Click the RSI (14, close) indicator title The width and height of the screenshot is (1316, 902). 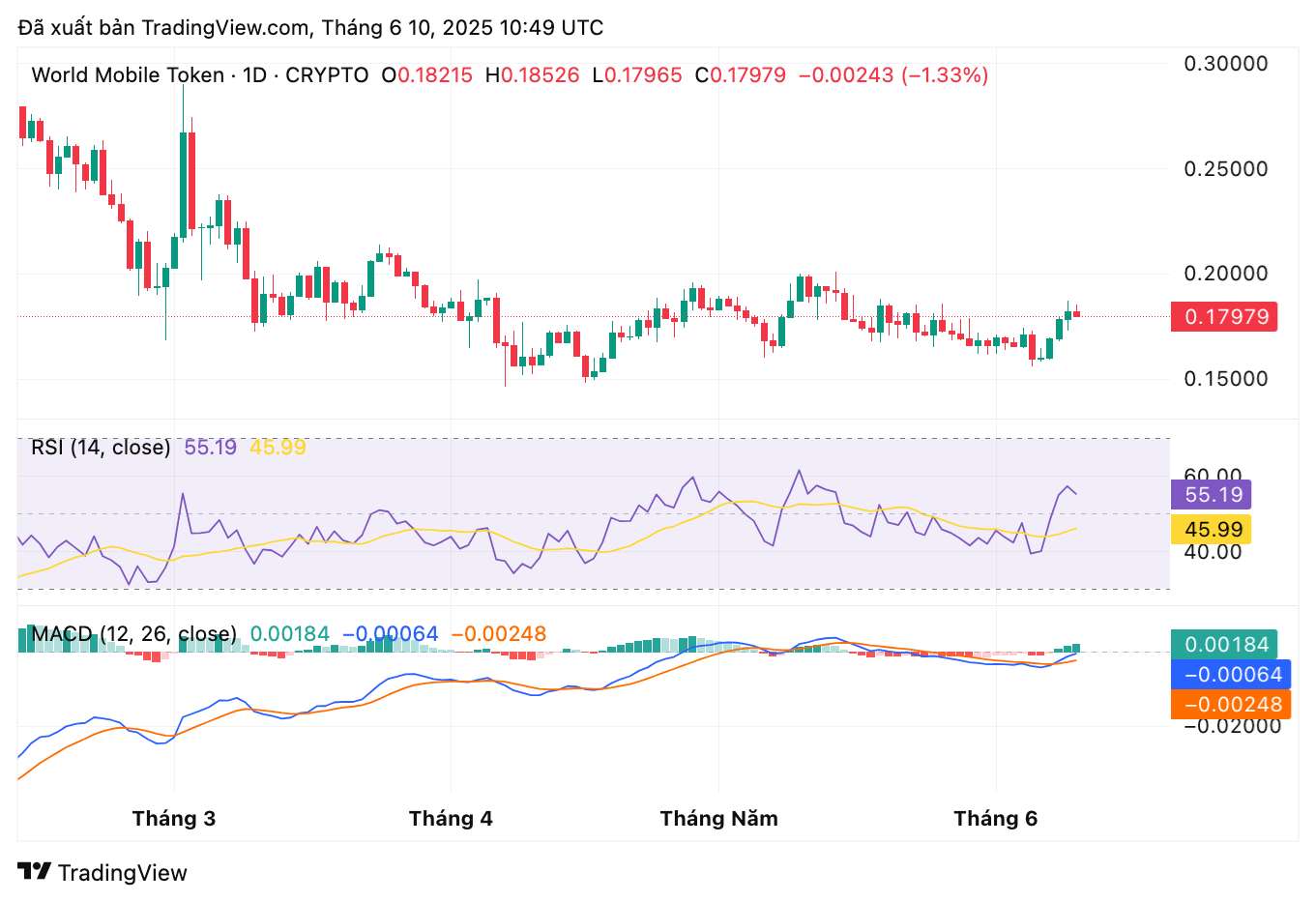coord(101,447)
